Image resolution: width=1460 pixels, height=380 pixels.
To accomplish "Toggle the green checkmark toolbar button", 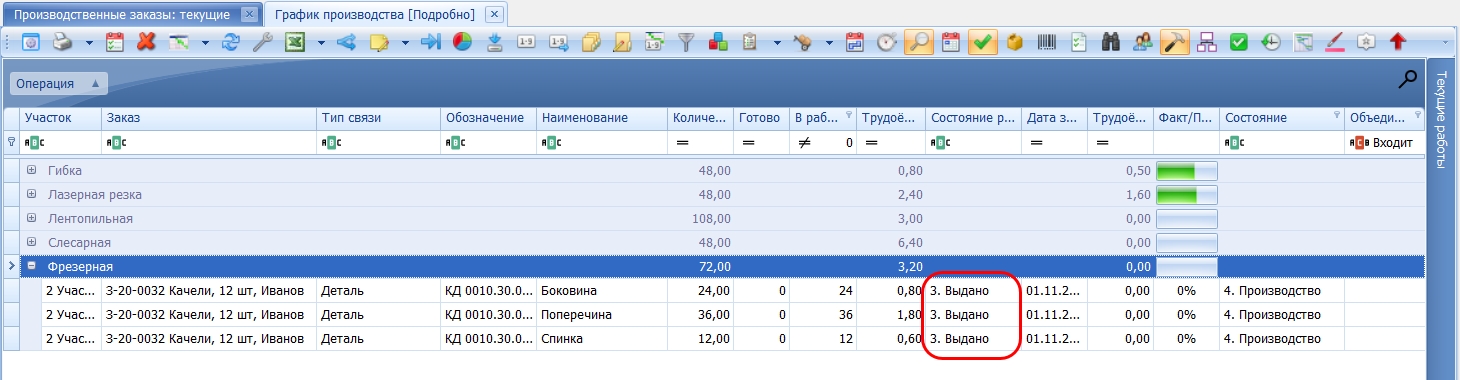I will point(983,42).
